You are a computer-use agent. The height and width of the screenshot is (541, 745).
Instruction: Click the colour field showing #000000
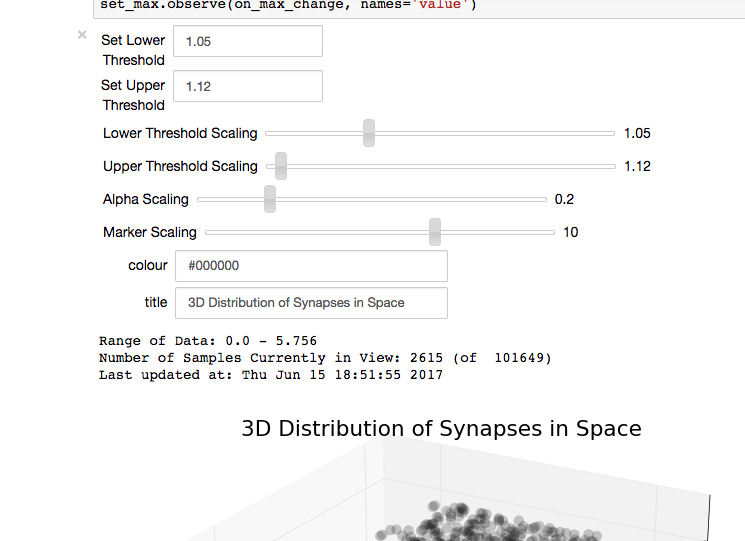click(311, 266)
